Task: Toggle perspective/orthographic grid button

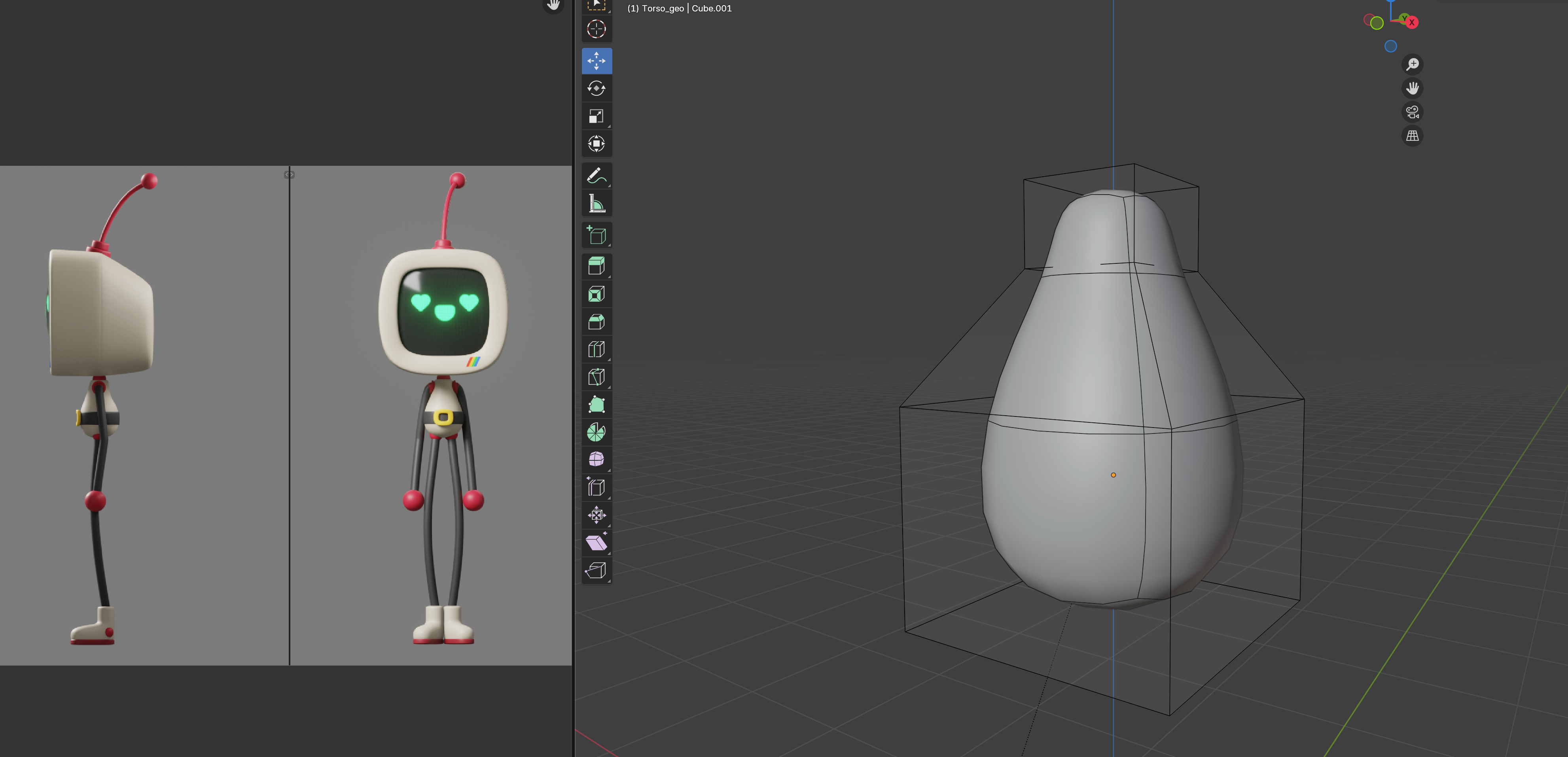Action: click(1412, 136)
